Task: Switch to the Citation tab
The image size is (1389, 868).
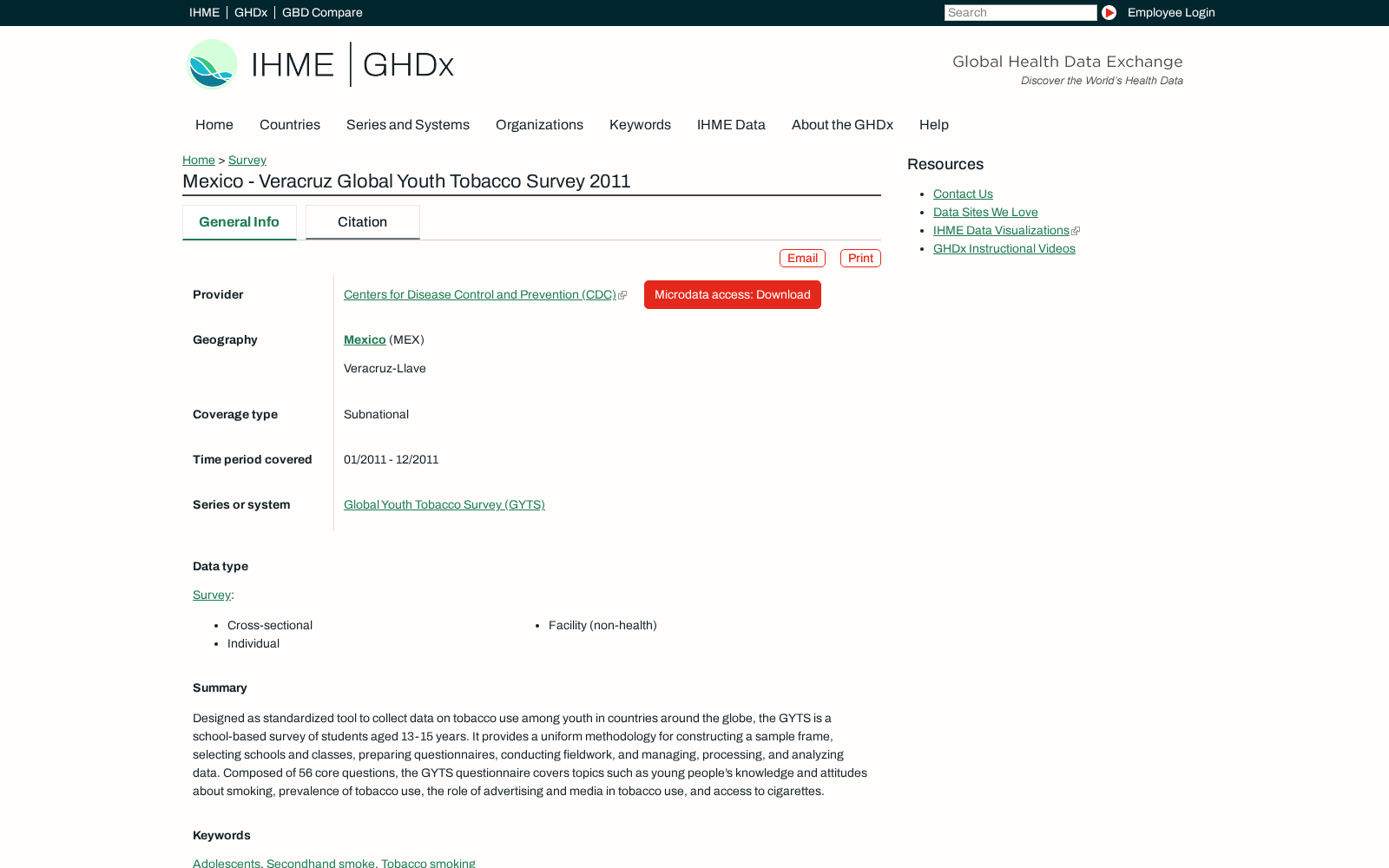Action: [363, 222]
